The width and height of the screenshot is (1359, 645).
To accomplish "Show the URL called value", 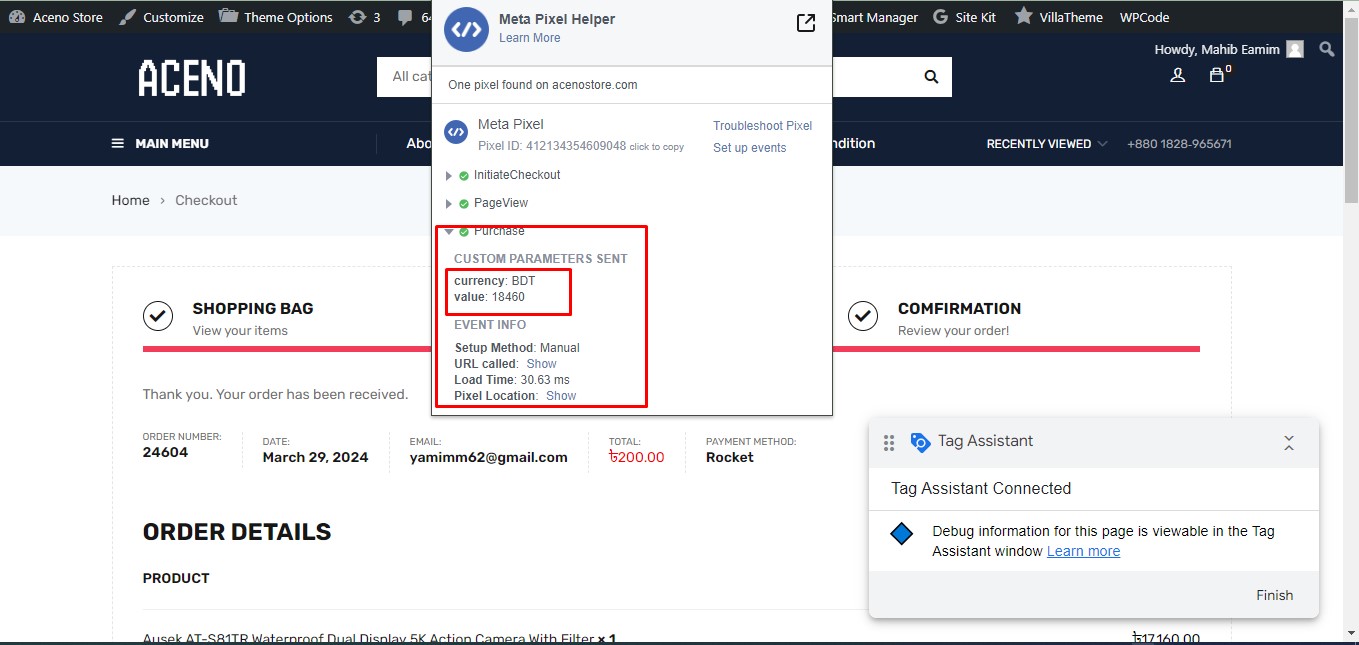I will click(x=541, y=364).
